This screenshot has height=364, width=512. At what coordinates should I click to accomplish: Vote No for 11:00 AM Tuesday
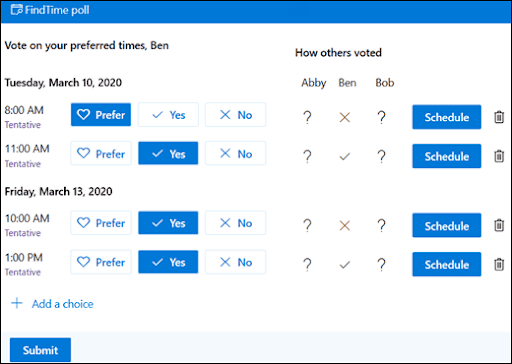click(236, 153)
